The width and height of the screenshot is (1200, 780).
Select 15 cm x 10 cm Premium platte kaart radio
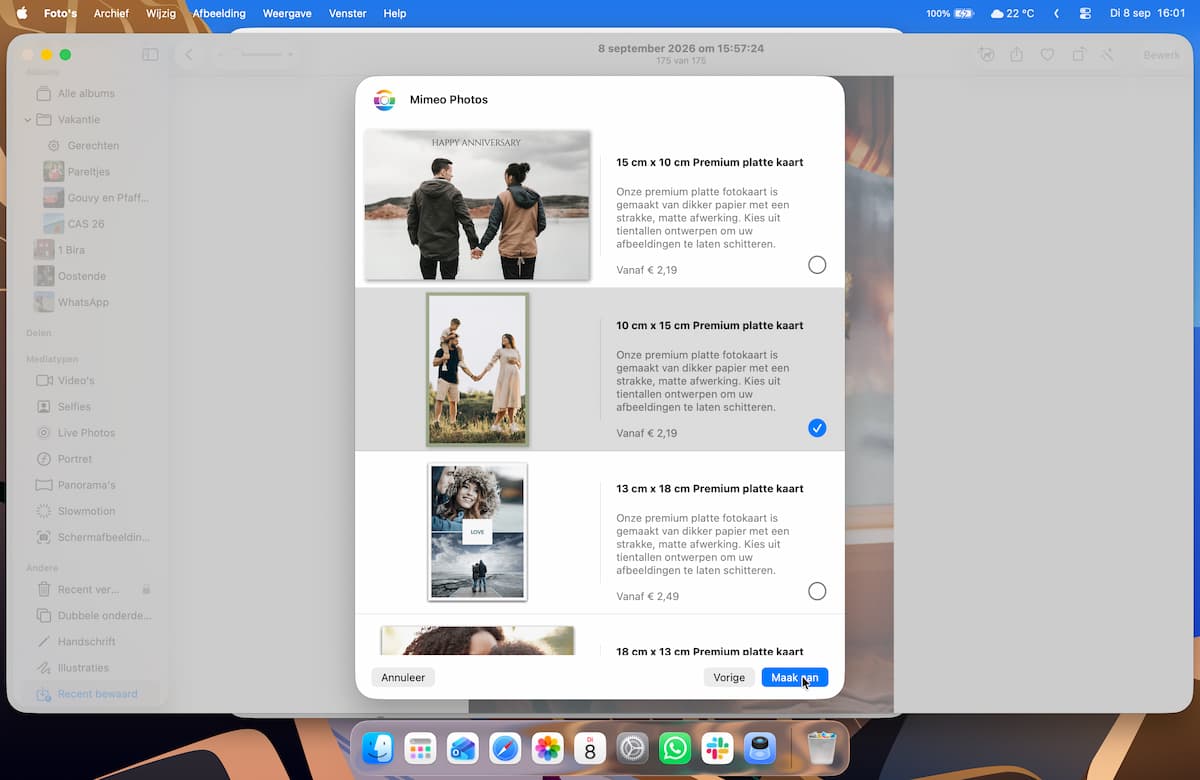tap(817, 265)
